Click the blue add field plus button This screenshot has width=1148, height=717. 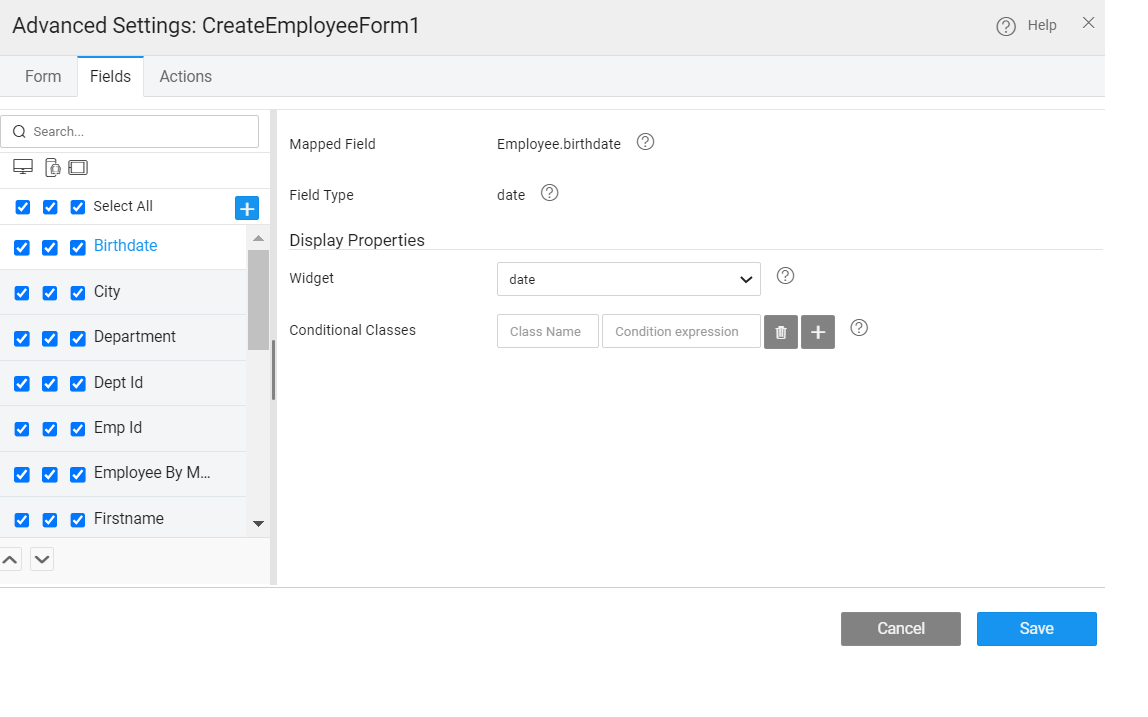click(x=247, y=207)
